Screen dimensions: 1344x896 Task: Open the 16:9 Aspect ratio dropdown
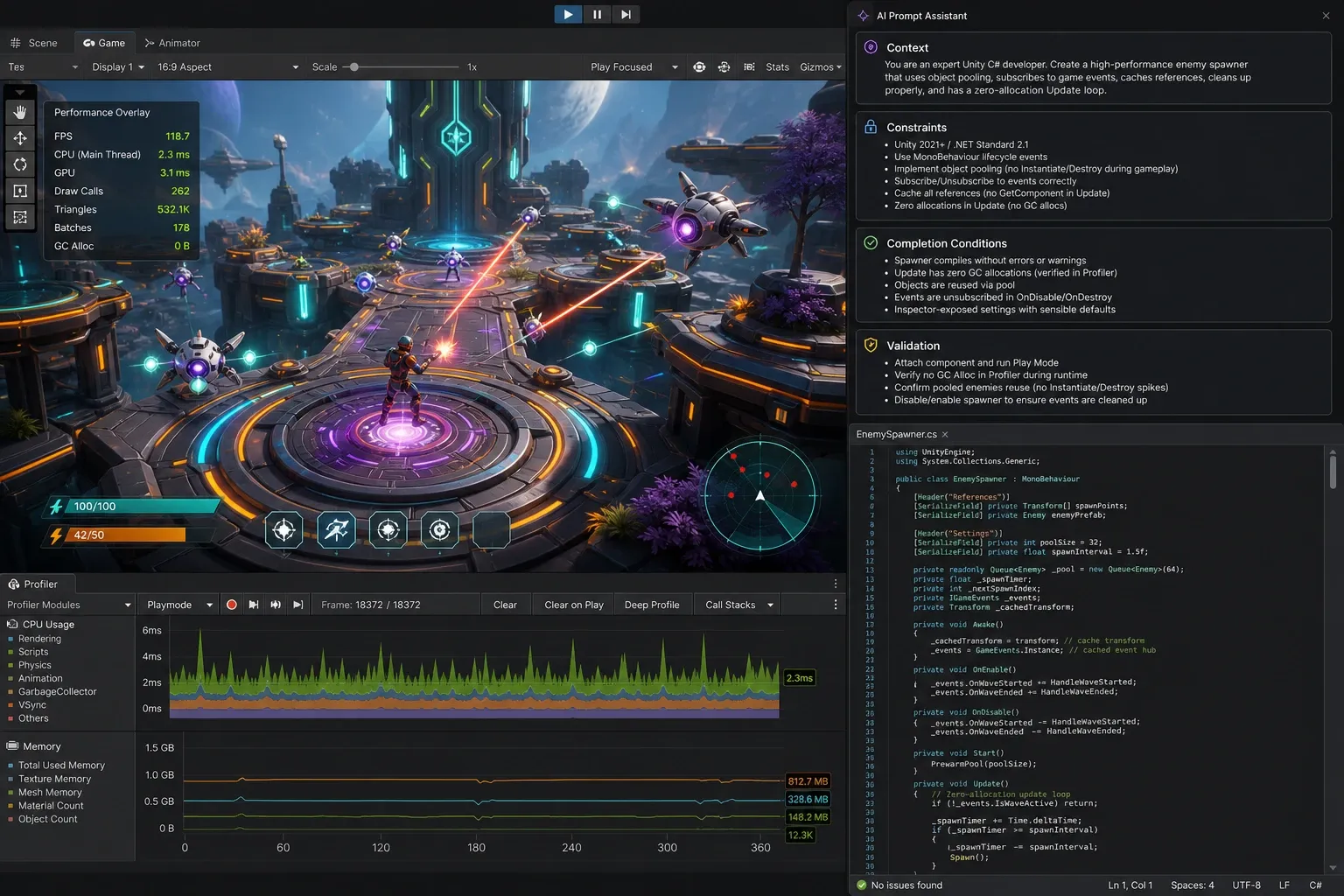[x=227, y=67]
